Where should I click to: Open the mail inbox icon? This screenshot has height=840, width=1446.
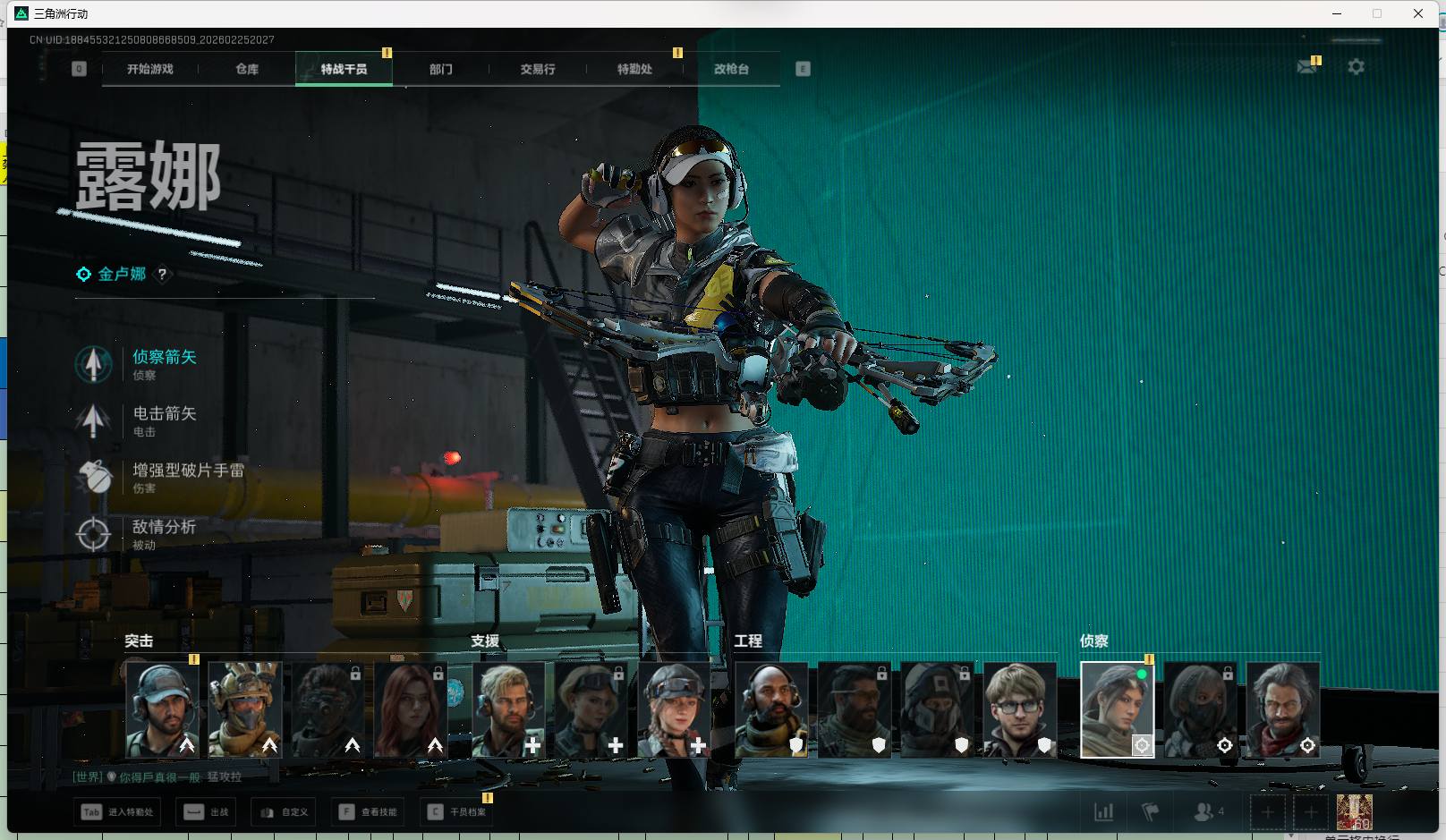pyautogui.click(x=1306, y=67)
